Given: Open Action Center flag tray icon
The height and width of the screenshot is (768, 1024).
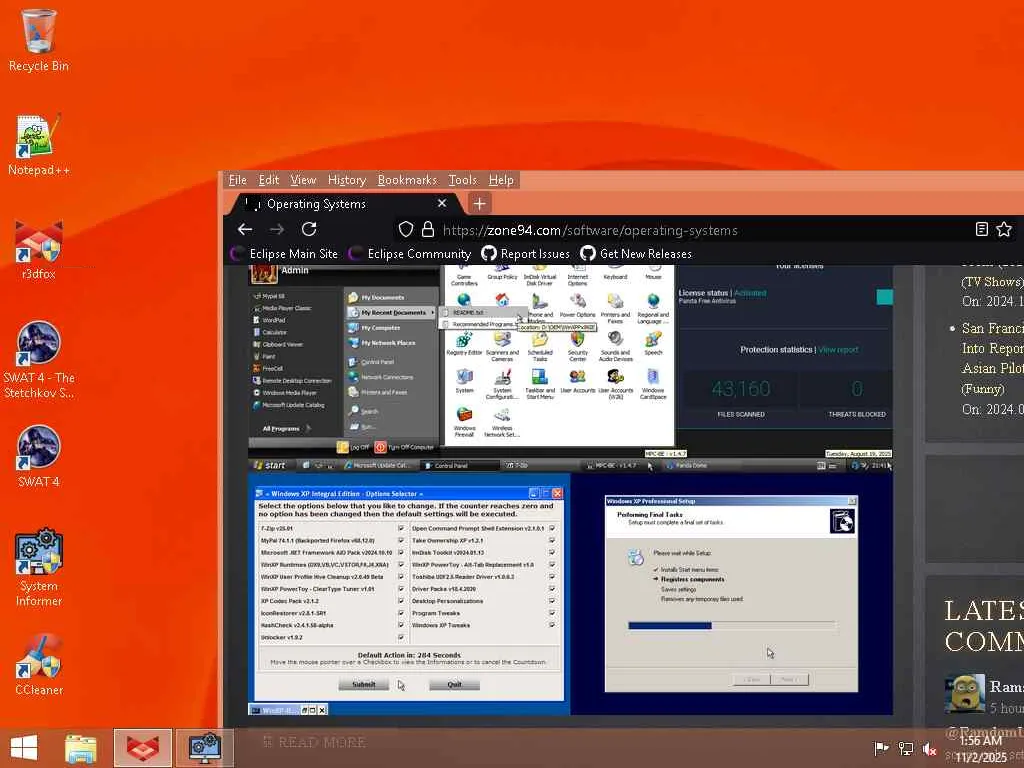Looking at the screenshot, I should pos(881,748).
